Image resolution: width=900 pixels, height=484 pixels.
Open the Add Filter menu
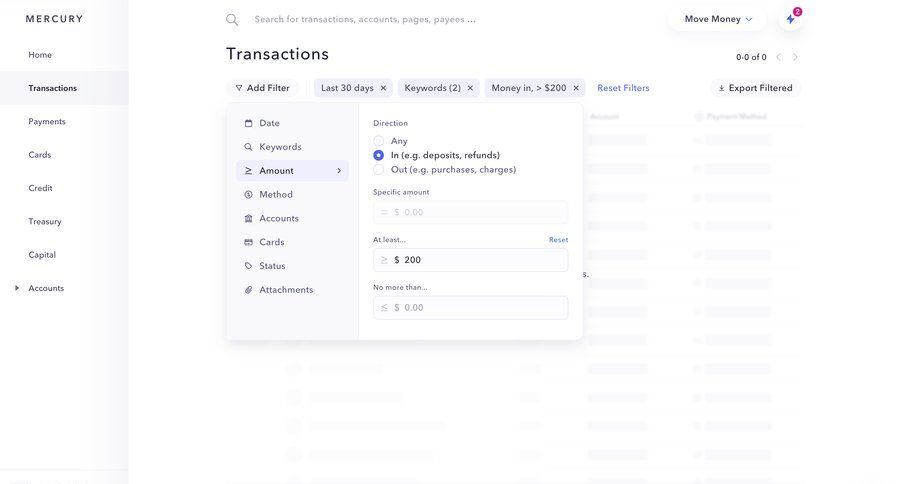pyautogui.click(x=262, y=88)
